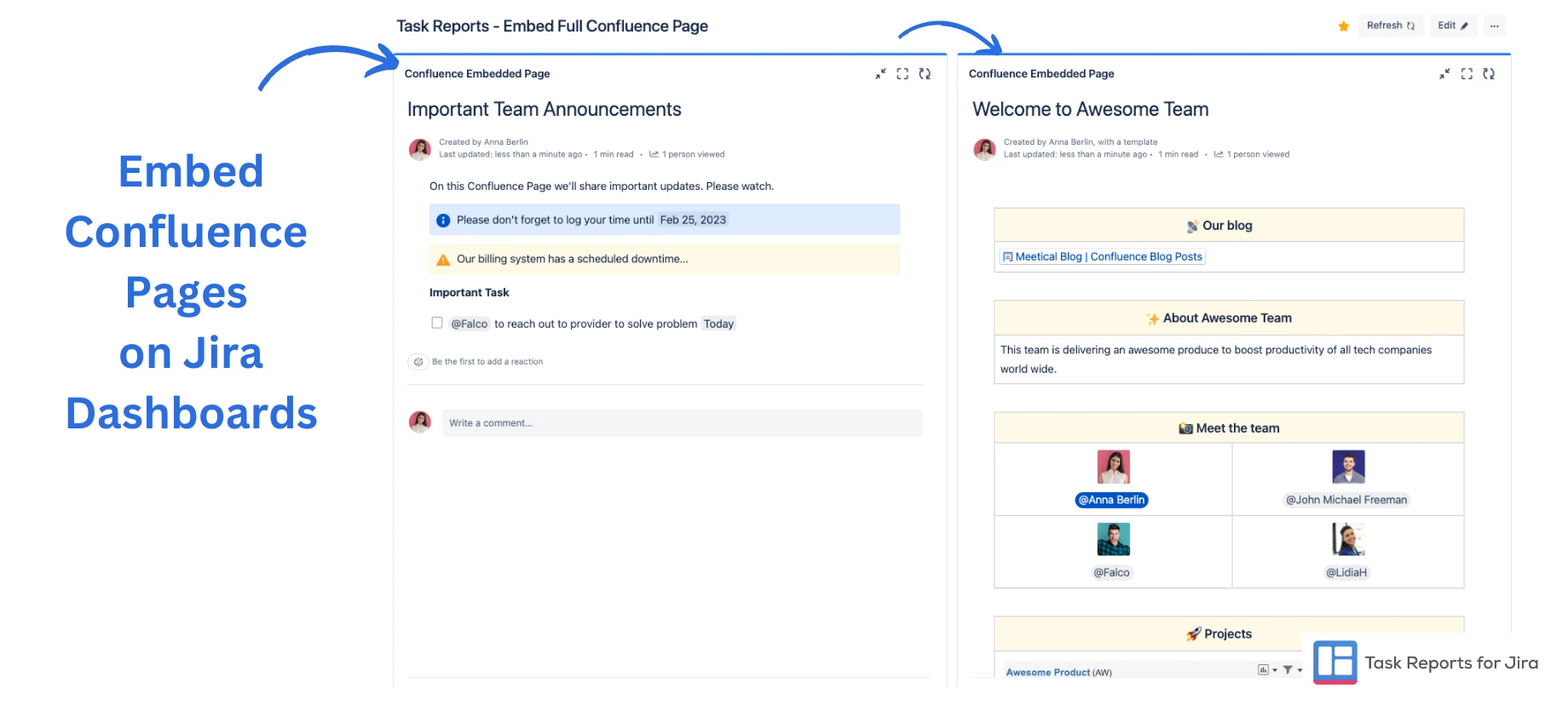Click the "Be the first to add a reaction" text

point(487,362)
